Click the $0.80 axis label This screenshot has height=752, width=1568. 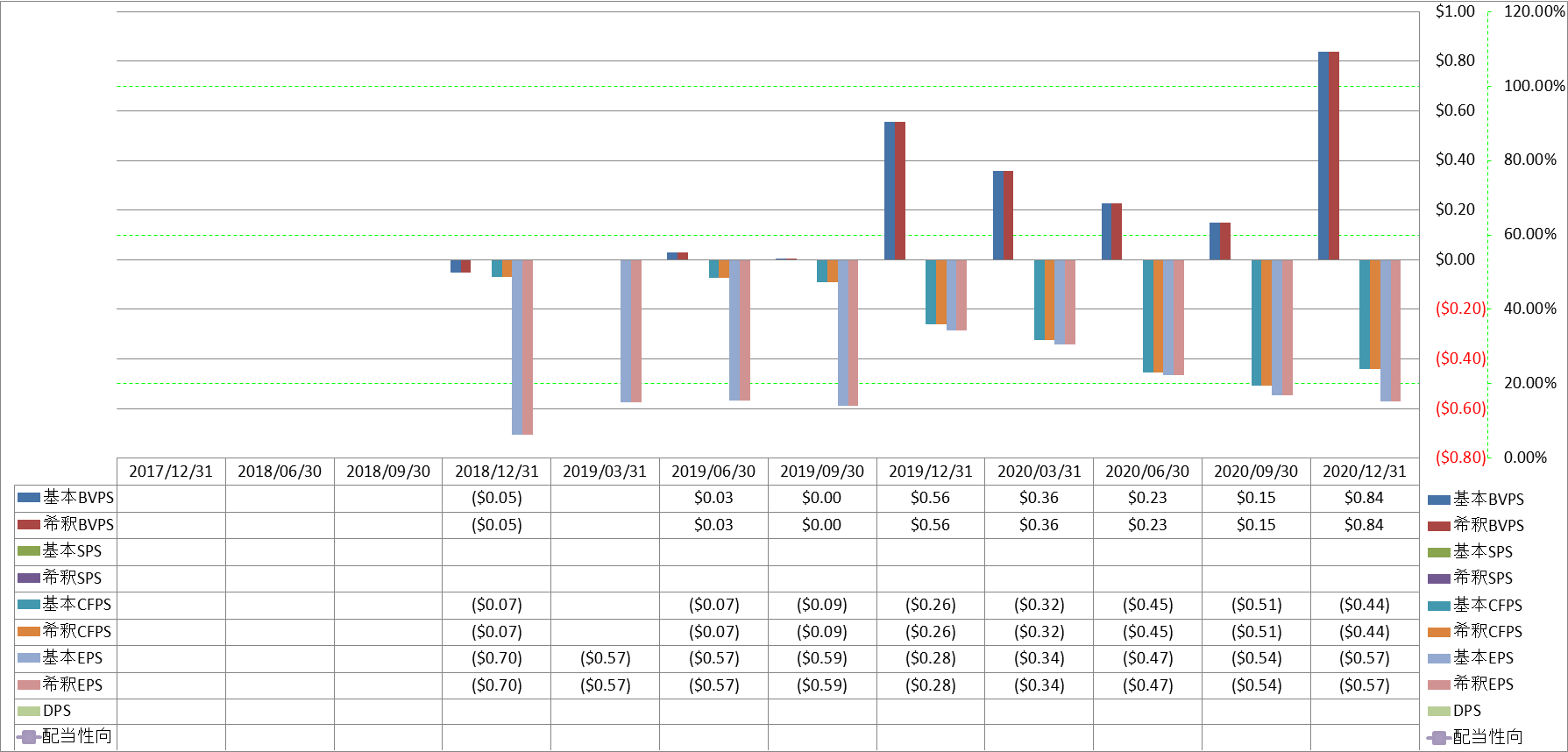pyautogui.click(x=1455, y=60)
